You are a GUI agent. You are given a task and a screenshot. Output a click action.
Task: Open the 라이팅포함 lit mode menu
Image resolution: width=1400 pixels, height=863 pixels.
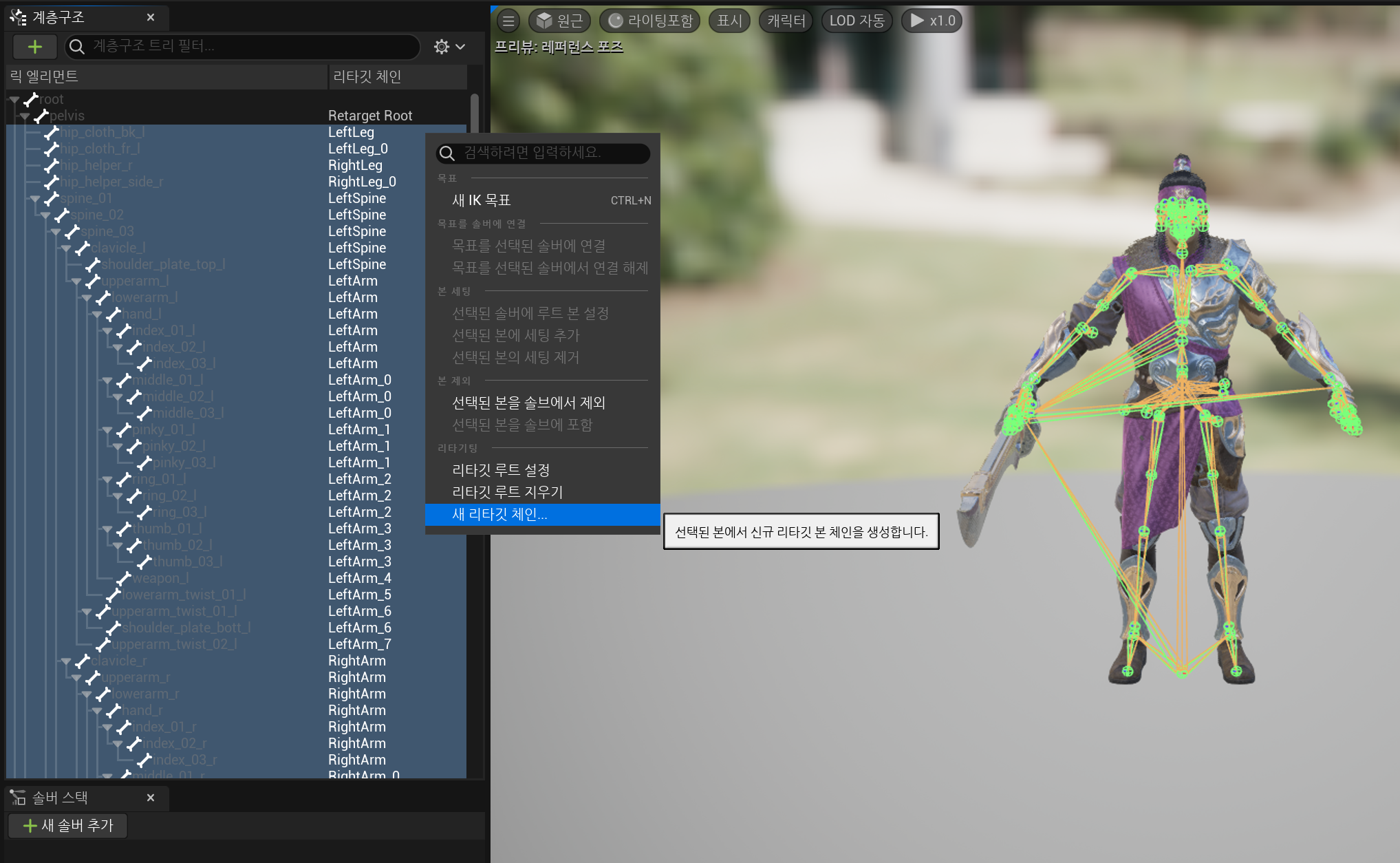[x=650, y=21]
